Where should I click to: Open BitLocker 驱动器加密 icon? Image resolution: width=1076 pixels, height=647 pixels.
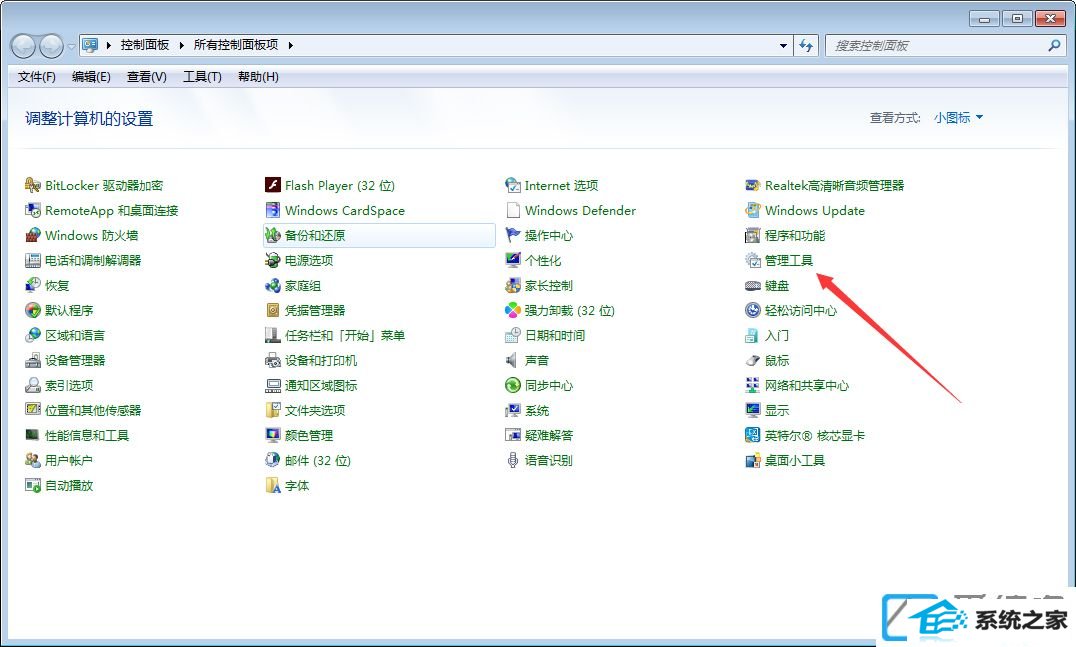pos(33,185)
